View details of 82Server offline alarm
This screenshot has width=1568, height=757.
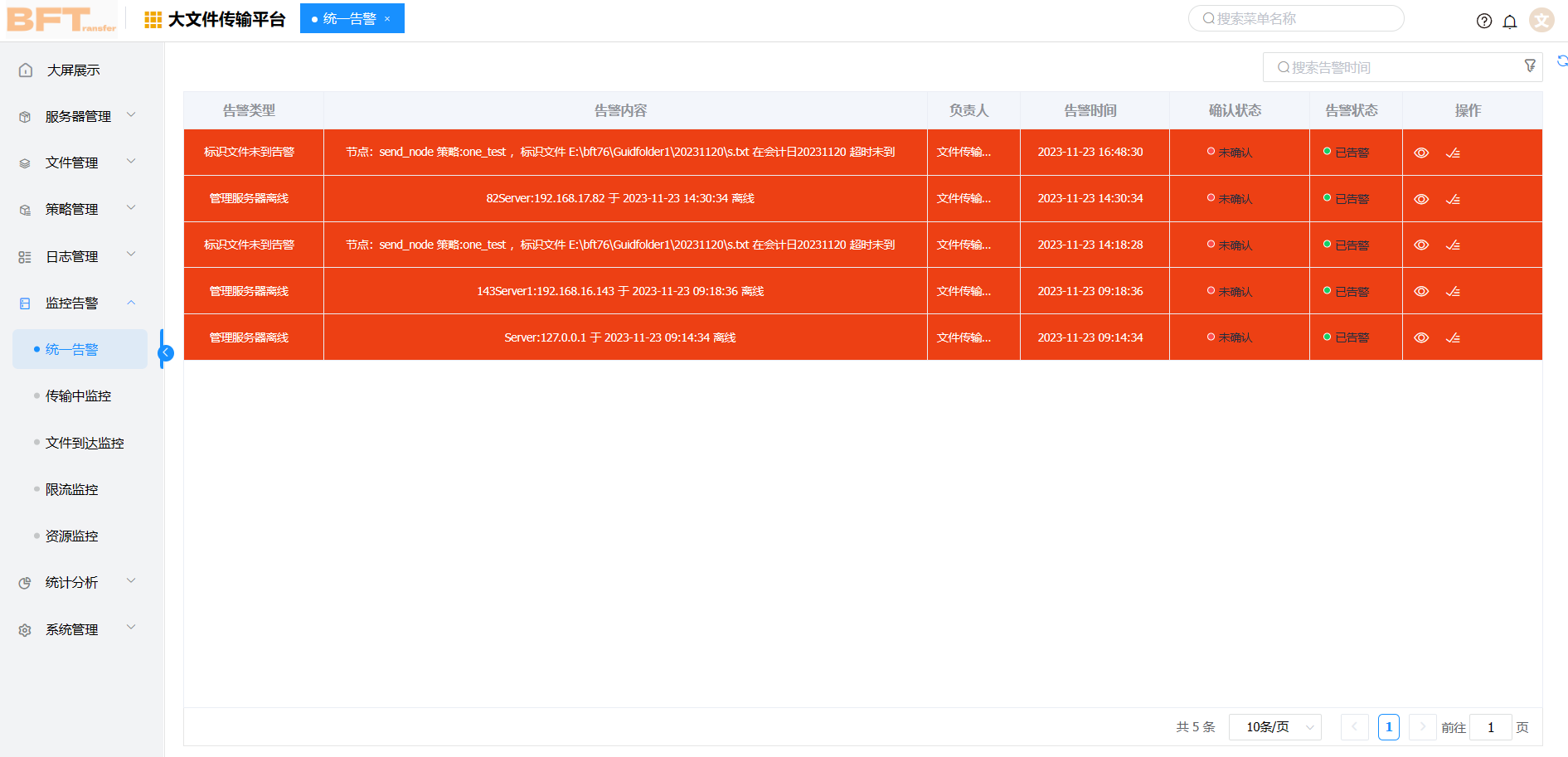click(x=1421, y=199)
